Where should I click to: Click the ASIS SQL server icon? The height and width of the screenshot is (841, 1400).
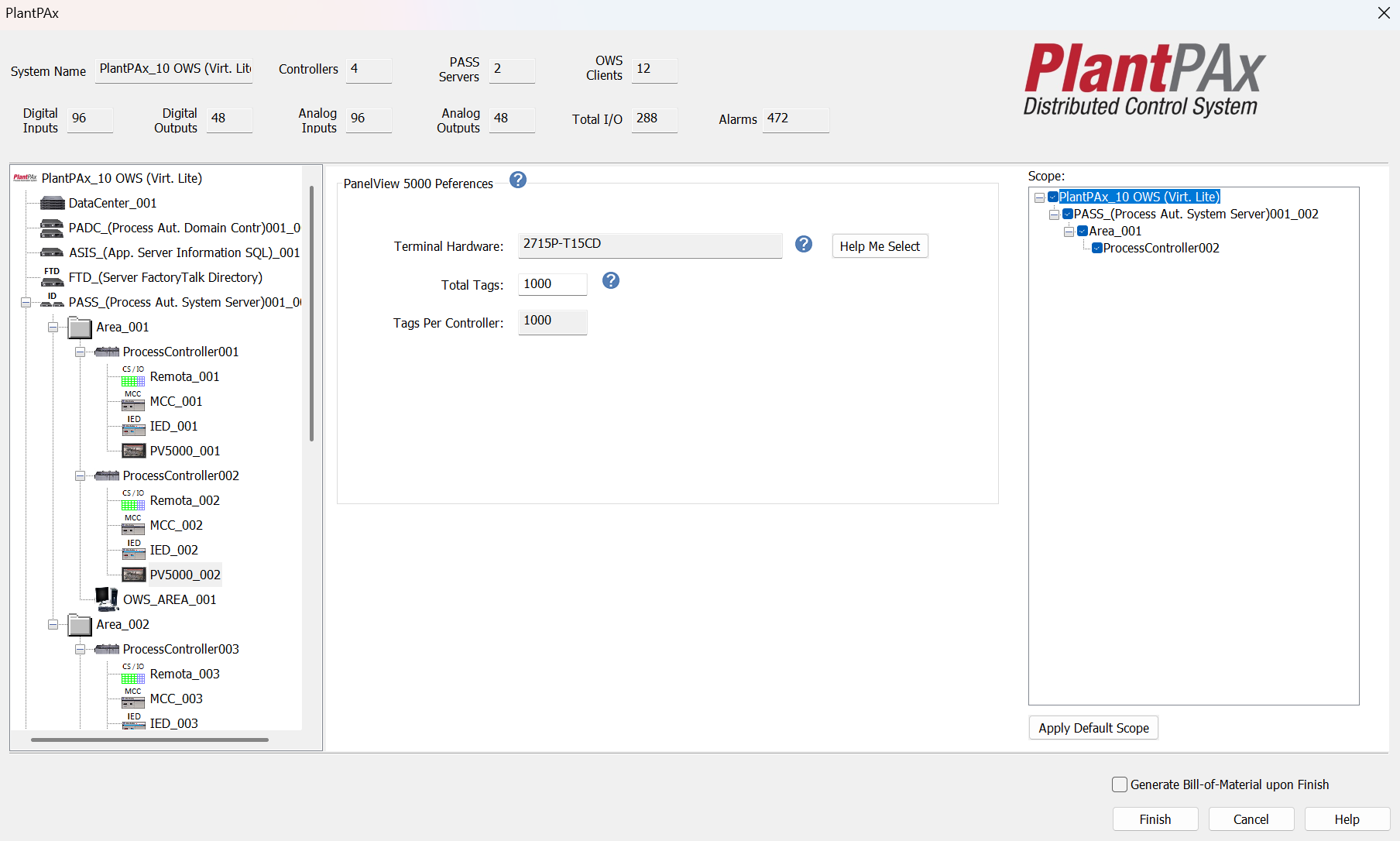52,252
